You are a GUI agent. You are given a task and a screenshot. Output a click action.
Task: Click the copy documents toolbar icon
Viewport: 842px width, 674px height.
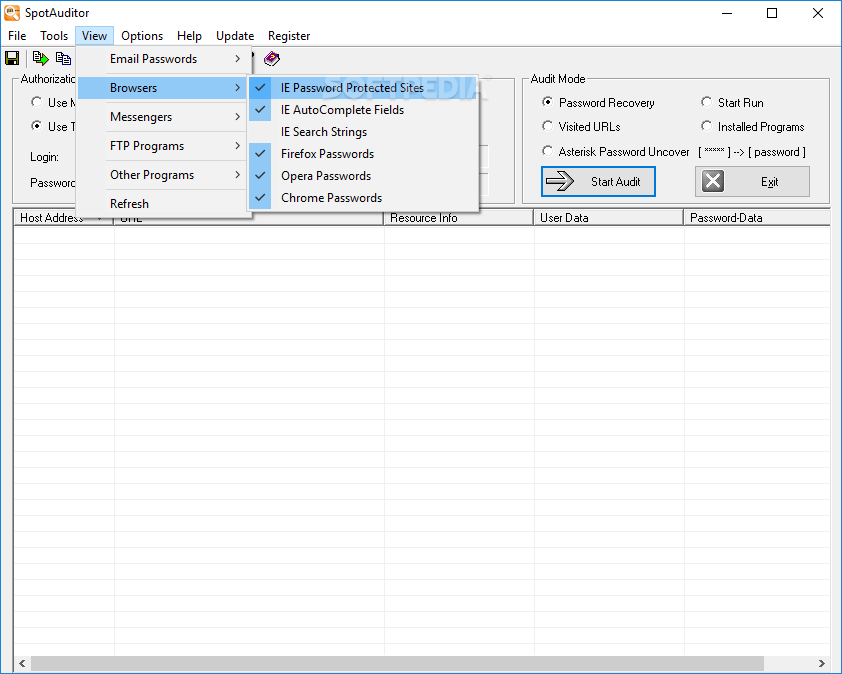(63, 58)
